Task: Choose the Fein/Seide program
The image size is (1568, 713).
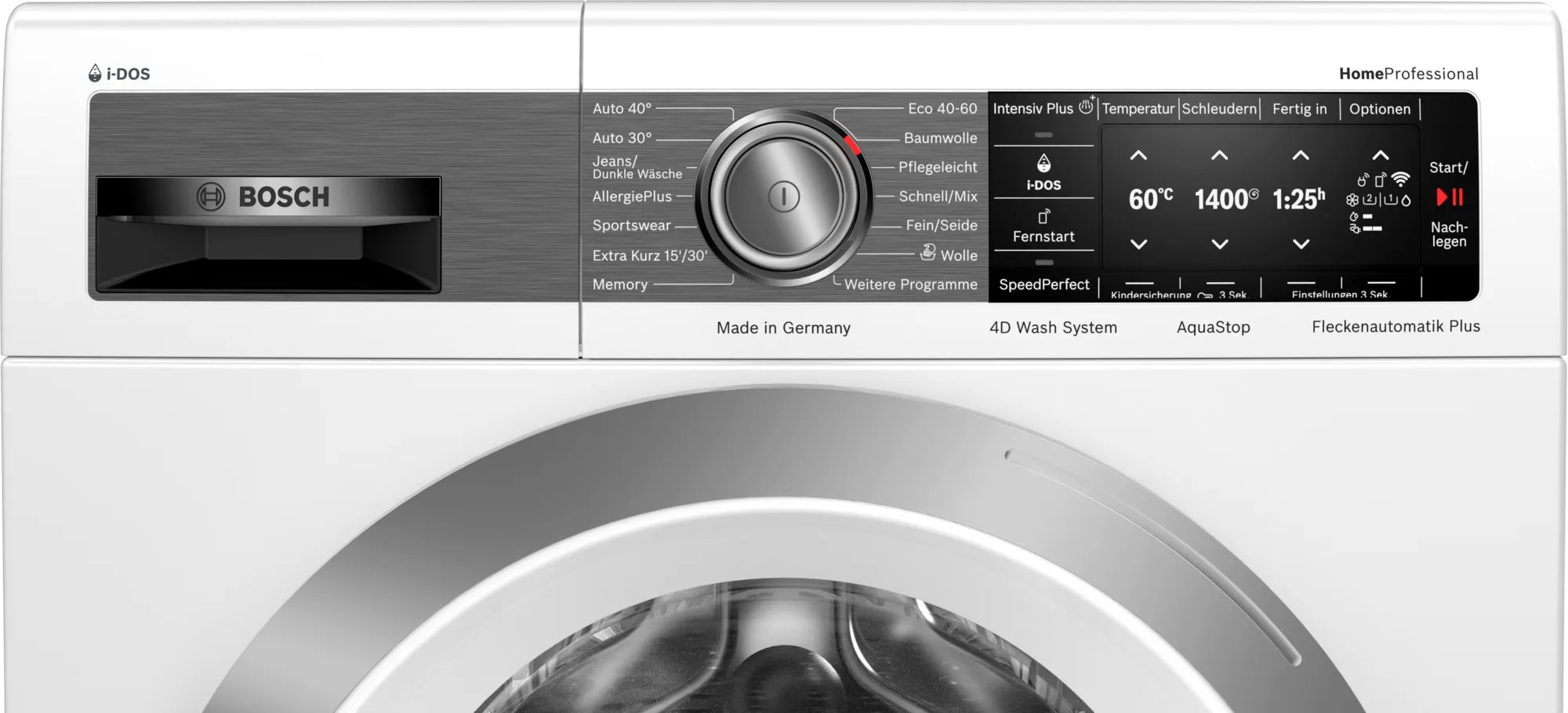Action: (x=942, y=226)
